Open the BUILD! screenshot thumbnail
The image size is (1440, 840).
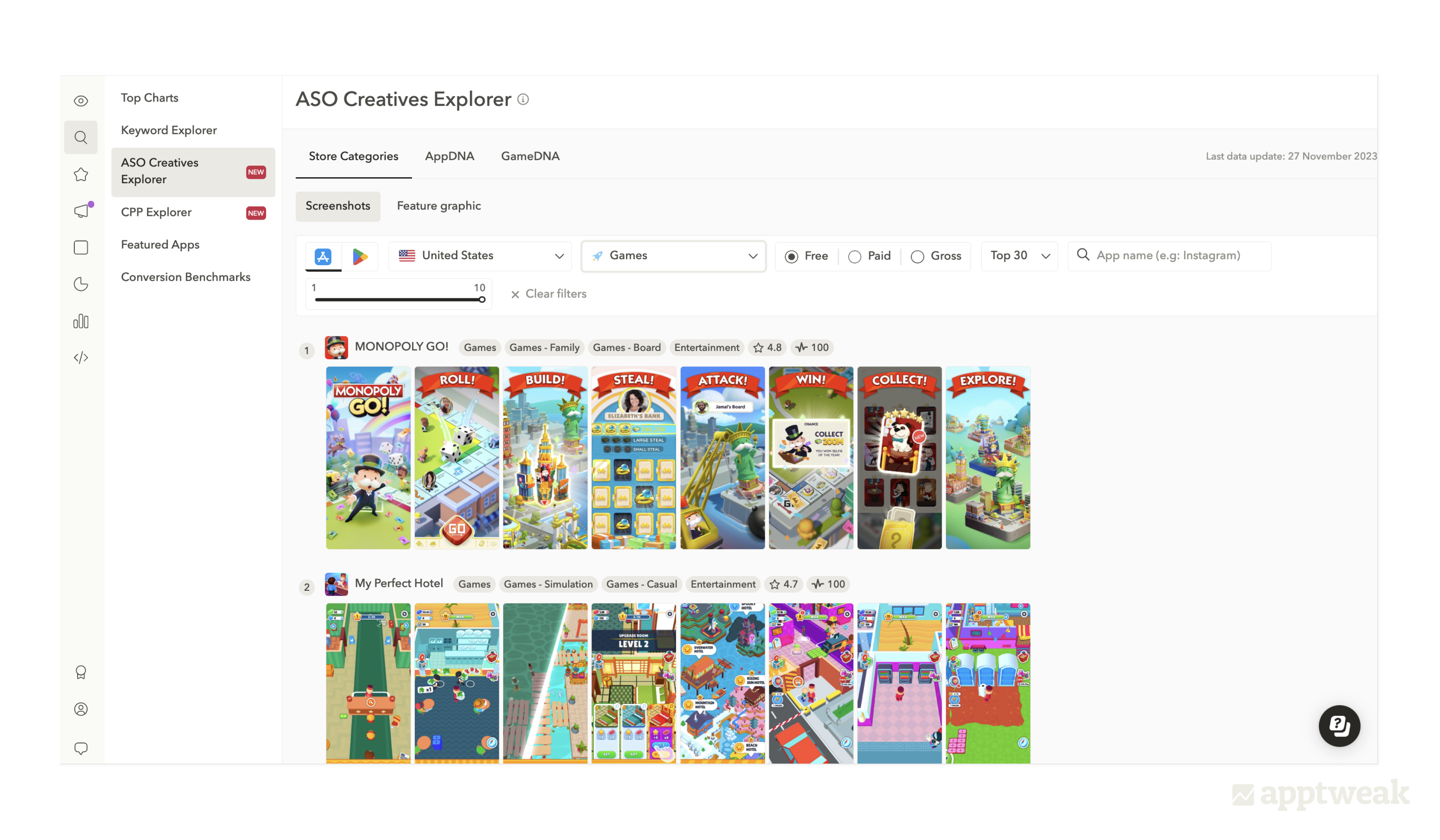(545, 458)
